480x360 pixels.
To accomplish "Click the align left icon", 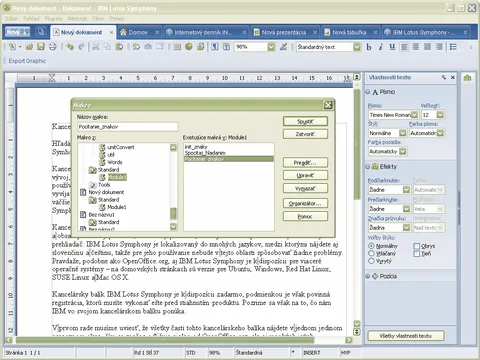I will 404,47.
